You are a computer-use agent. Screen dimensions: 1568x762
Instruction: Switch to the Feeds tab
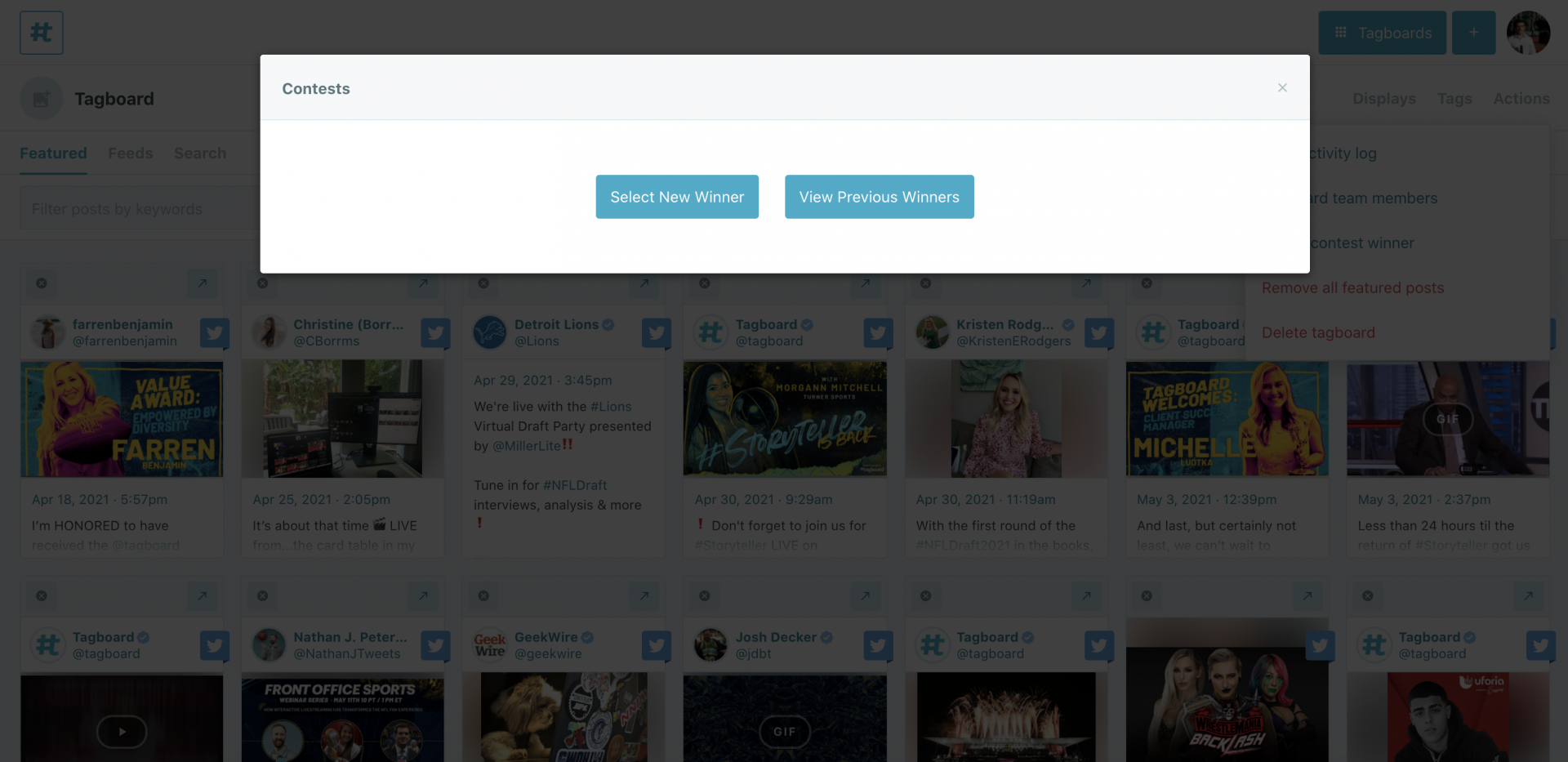(130, 153)
